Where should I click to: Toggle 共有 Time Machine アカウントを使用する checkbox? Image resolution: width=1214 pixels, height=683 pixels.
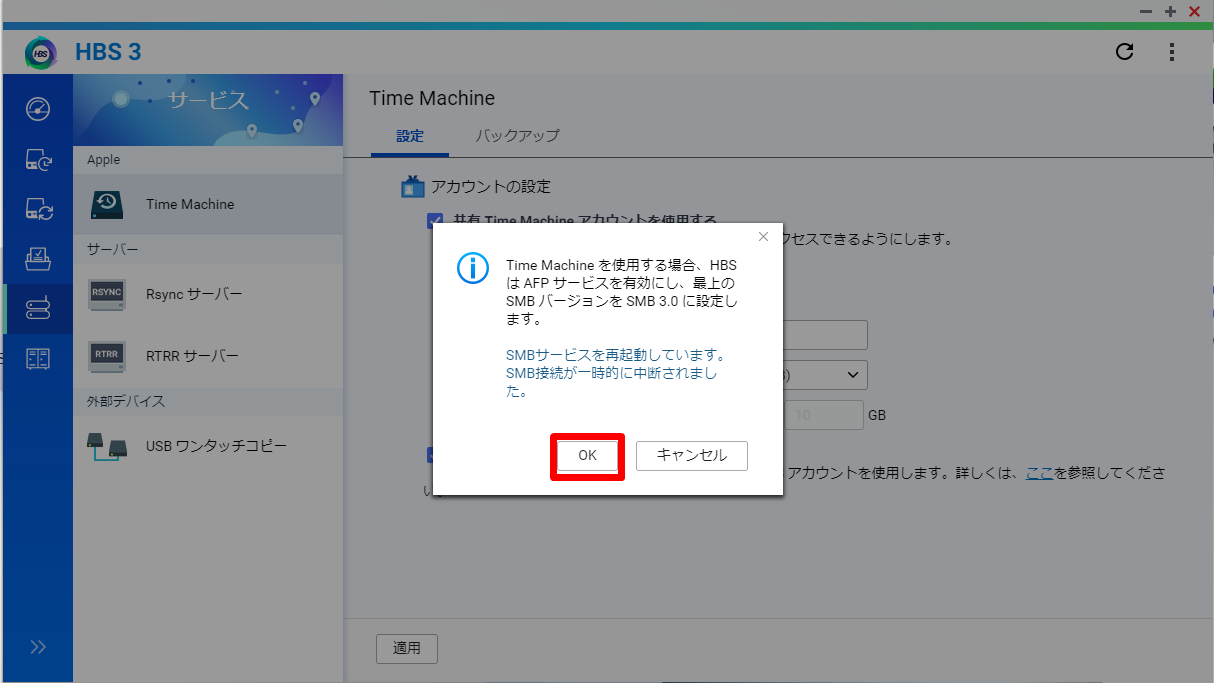(435, 221)
